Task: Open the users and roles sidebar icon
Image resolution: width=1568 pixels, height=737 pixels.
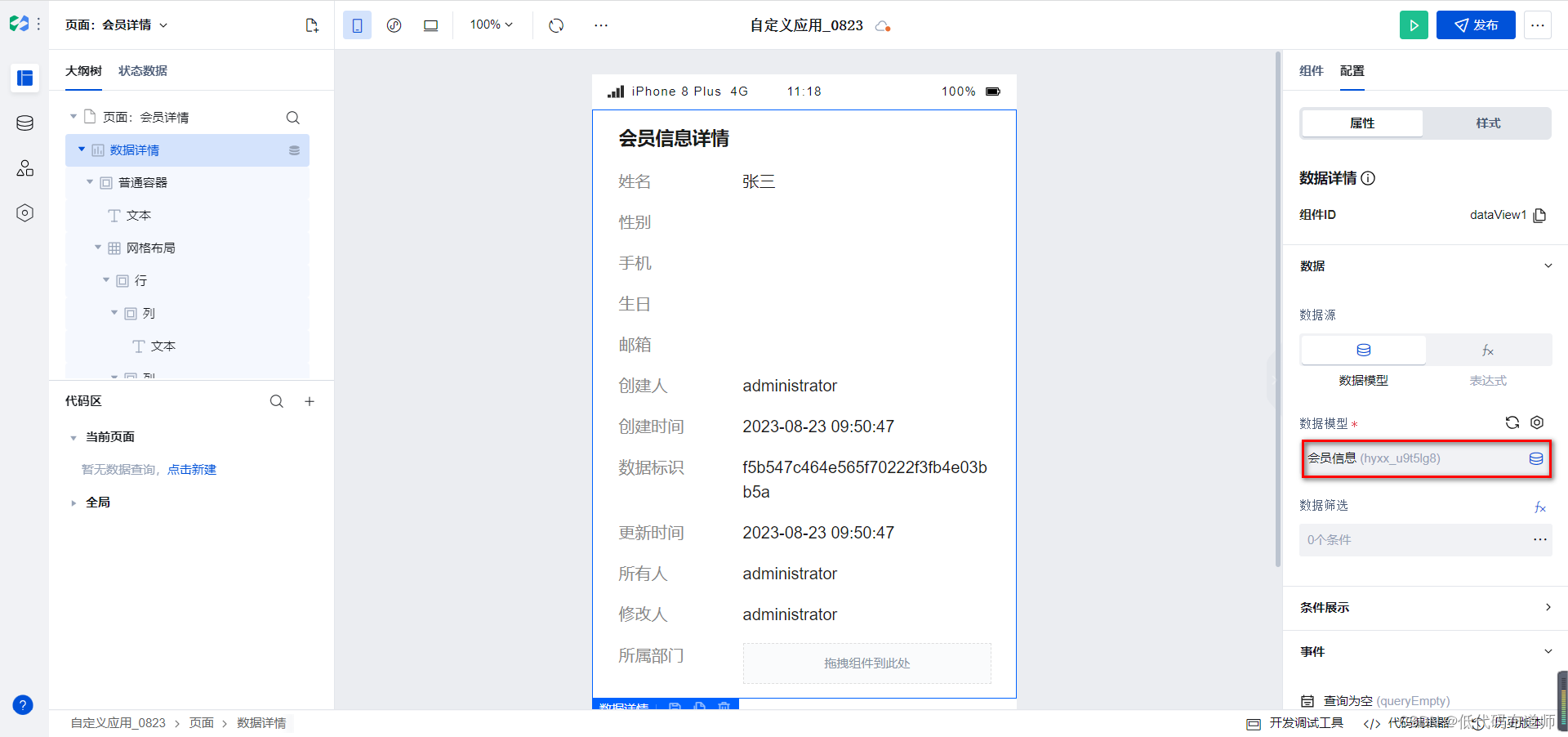Action: [25, 168]
